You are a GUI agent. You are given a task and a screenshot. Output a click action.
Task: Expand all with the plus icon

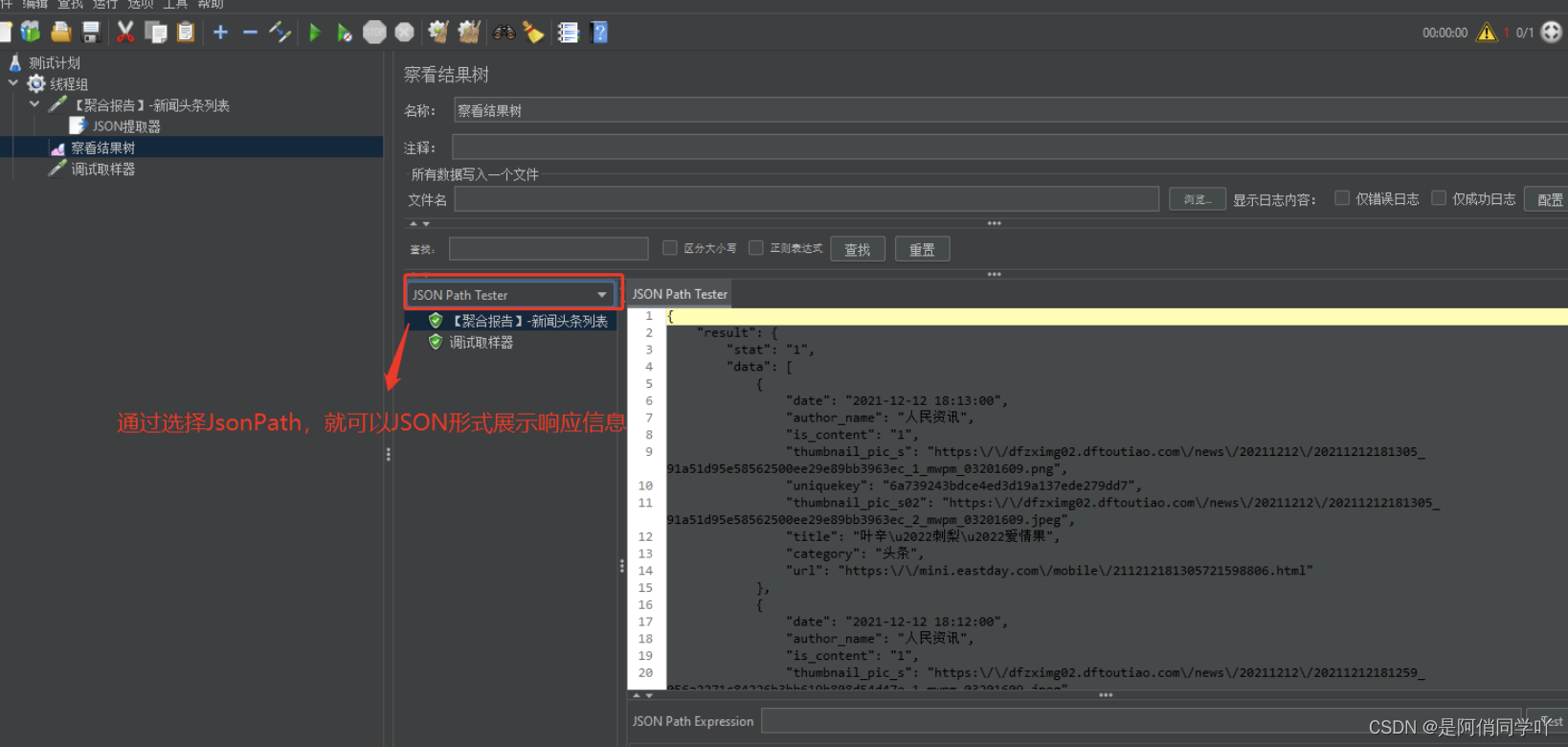tap(220, 33)
